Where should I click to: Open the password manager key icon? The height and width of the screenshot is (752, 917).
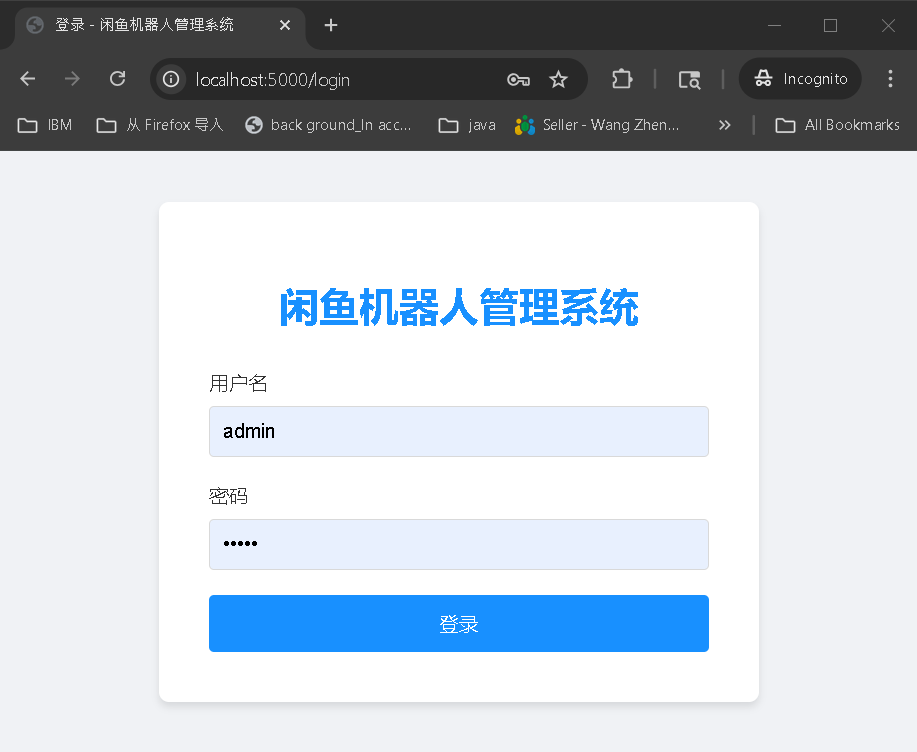[x=518, y=78]
